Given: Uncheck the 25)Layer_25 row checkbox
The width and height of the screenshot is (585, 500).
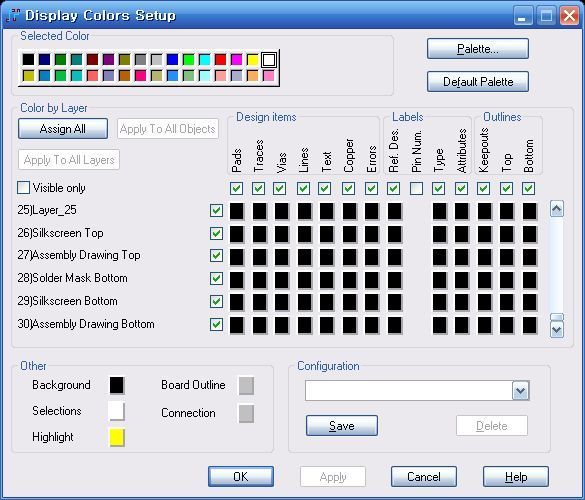Looking at the screenshot, I should pos(216,210).
